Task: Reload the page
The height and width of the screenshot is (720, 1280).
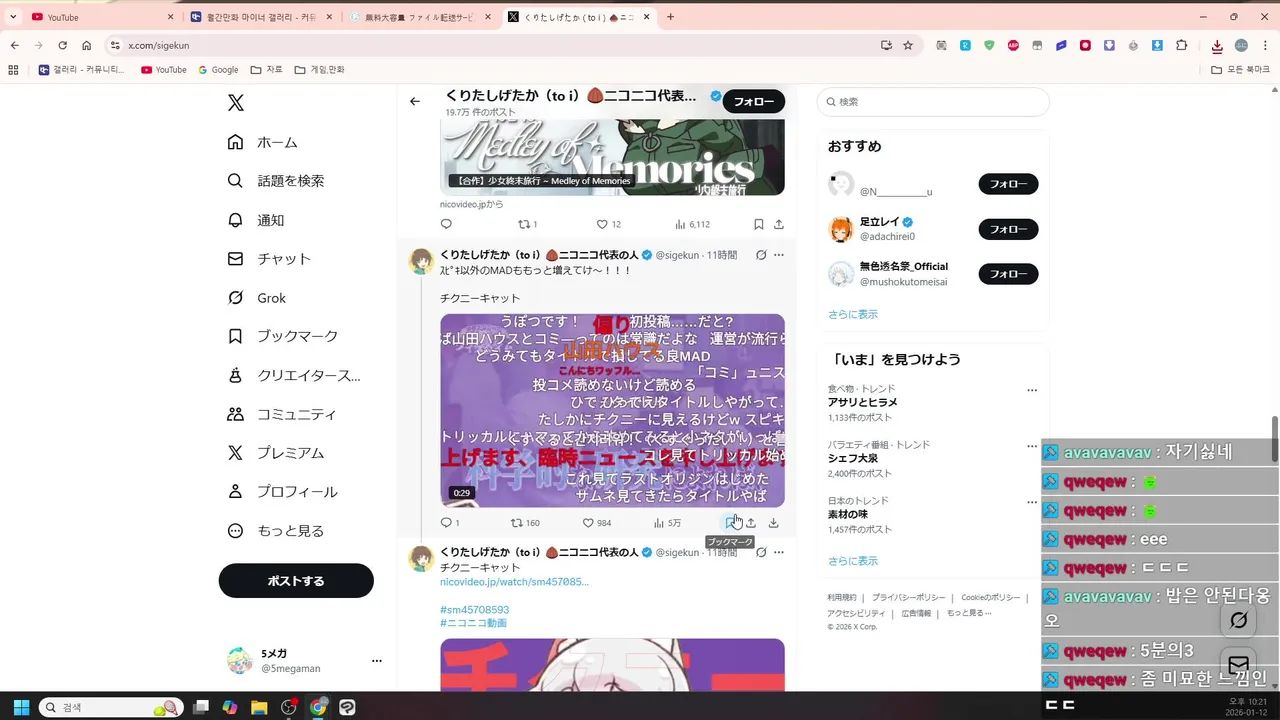Action: [62, 45]
